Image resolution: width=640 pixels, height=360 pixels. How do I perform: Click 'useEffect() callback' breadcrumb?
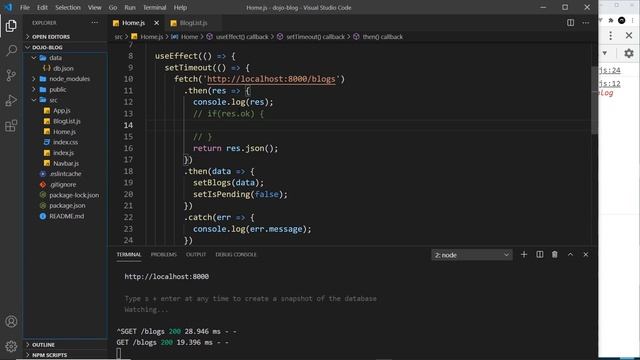click(x=242, y=37)
